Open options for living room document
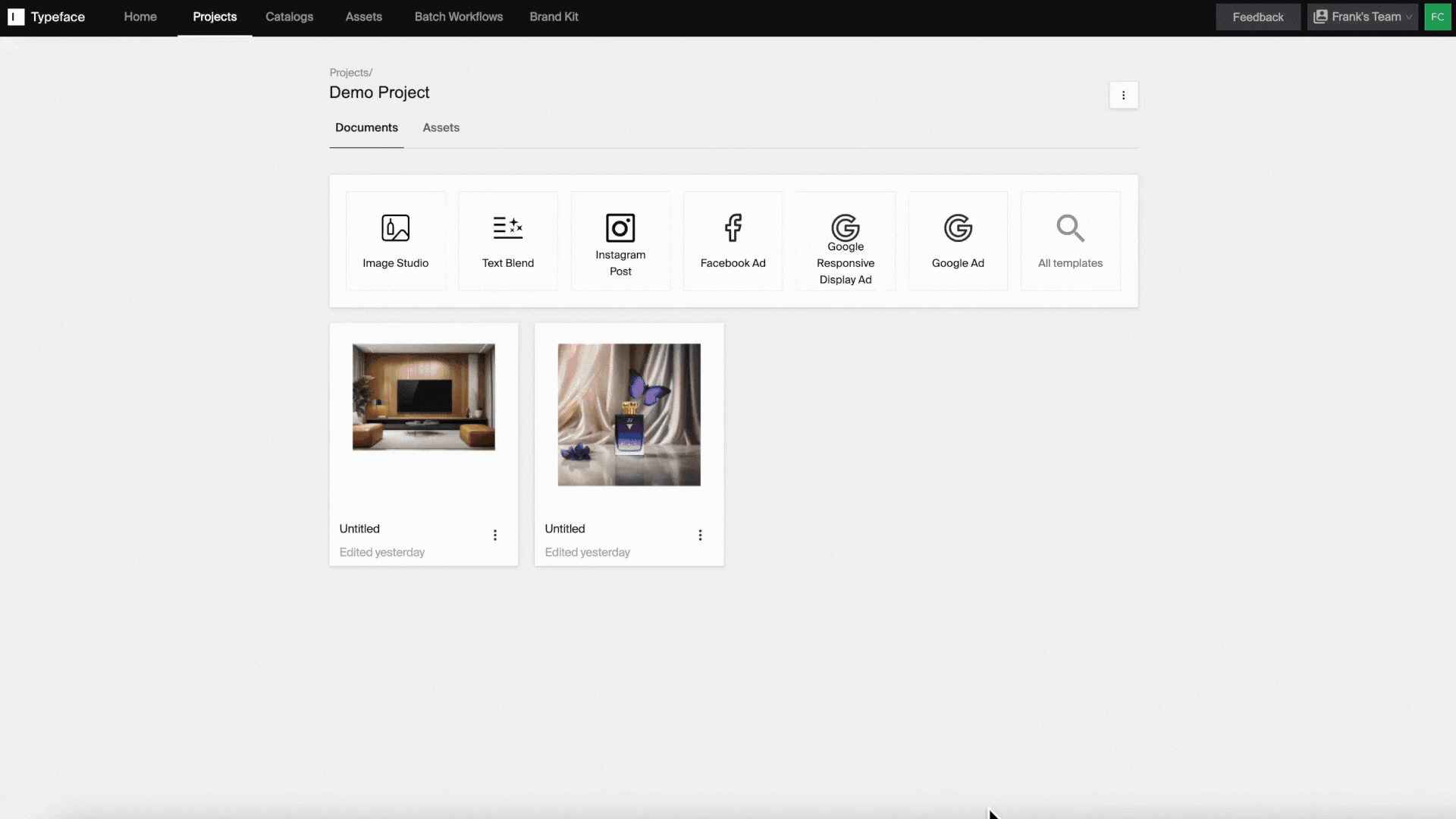 [495, 535]
